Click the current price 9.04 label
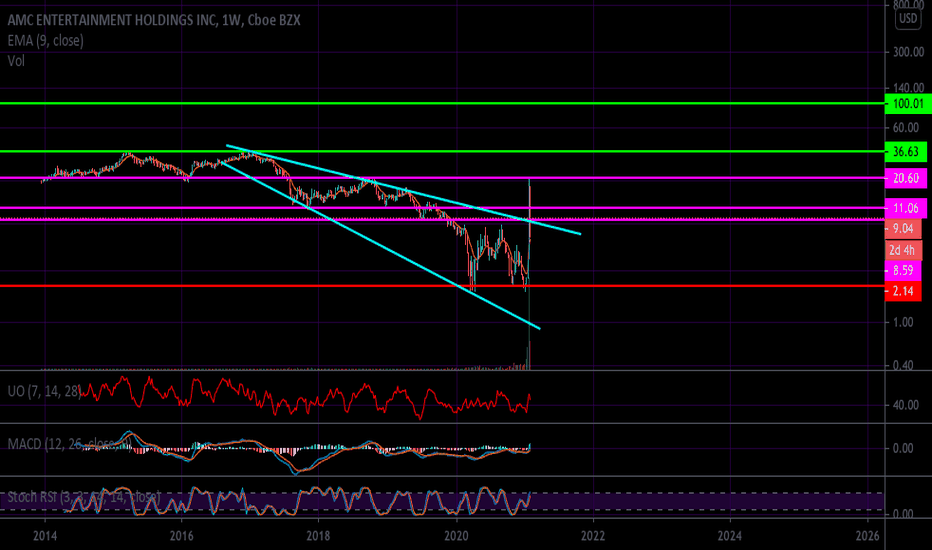The image size is (932, 550). [x=903, y=229]
